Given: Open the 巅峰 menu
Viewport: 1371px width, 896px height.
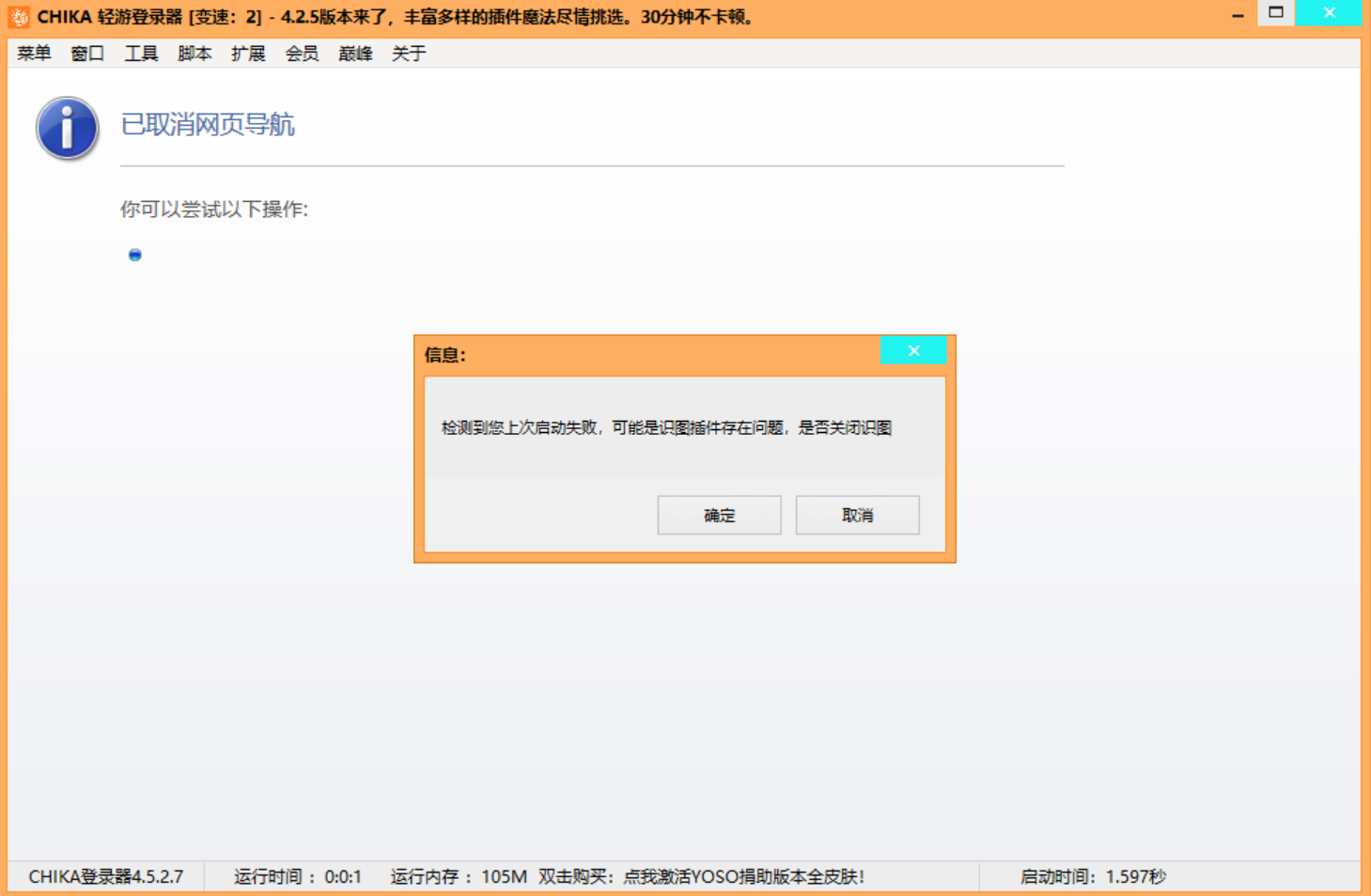Looking at the screenshot, I should coord(355,54).
